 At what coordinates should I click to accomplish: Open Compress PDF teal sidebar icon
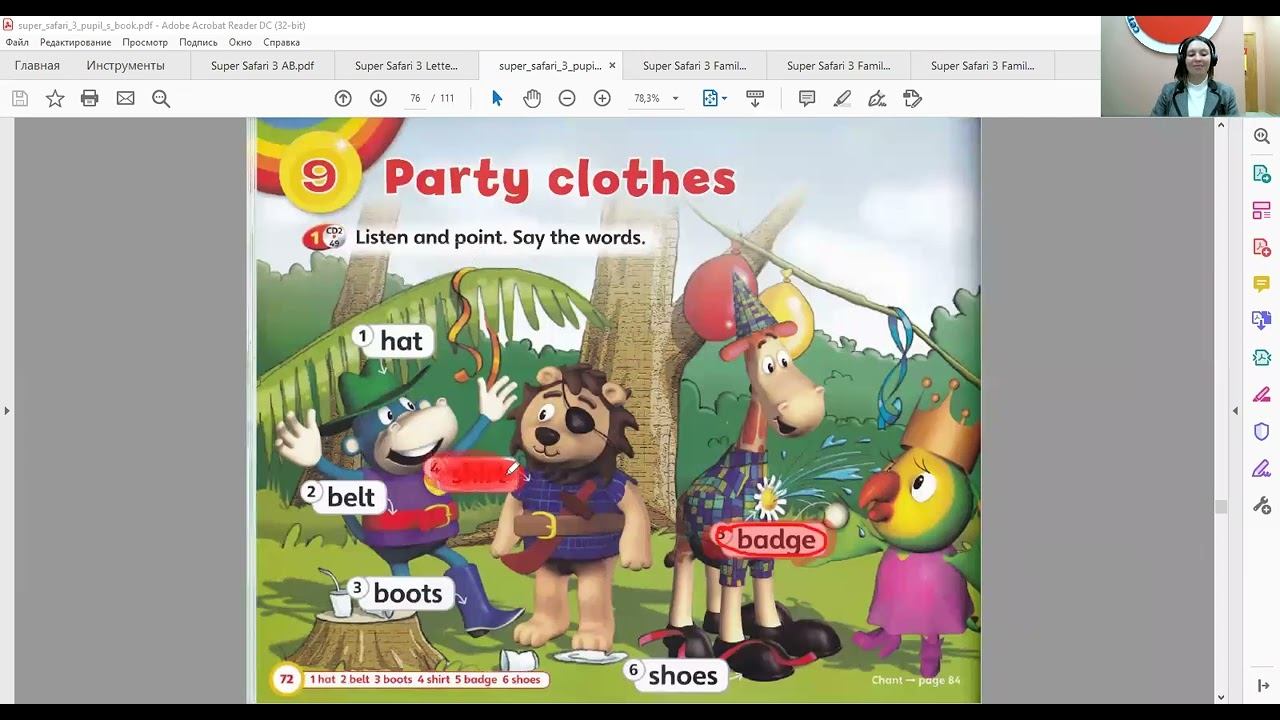(1262, 357)
